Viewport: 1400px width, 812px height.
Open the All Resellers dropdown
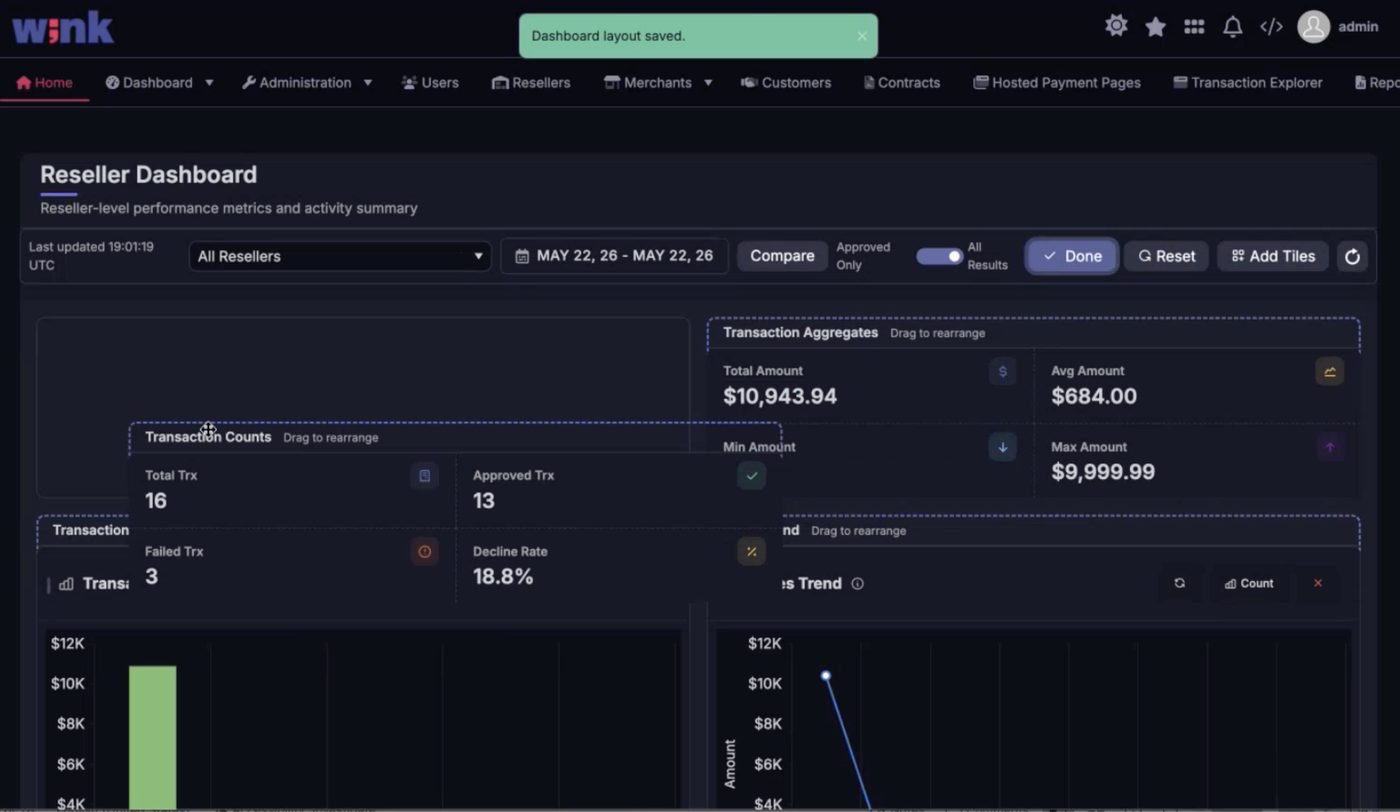(x=340, y=256)
